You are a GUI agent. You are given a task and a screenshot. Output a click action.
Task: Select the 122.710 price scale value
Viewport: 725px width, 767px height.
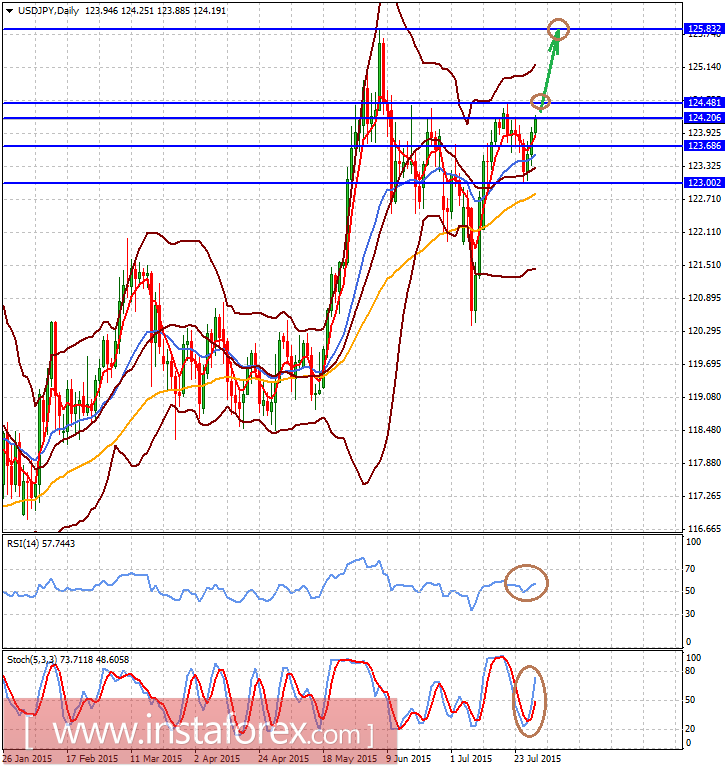704,199
